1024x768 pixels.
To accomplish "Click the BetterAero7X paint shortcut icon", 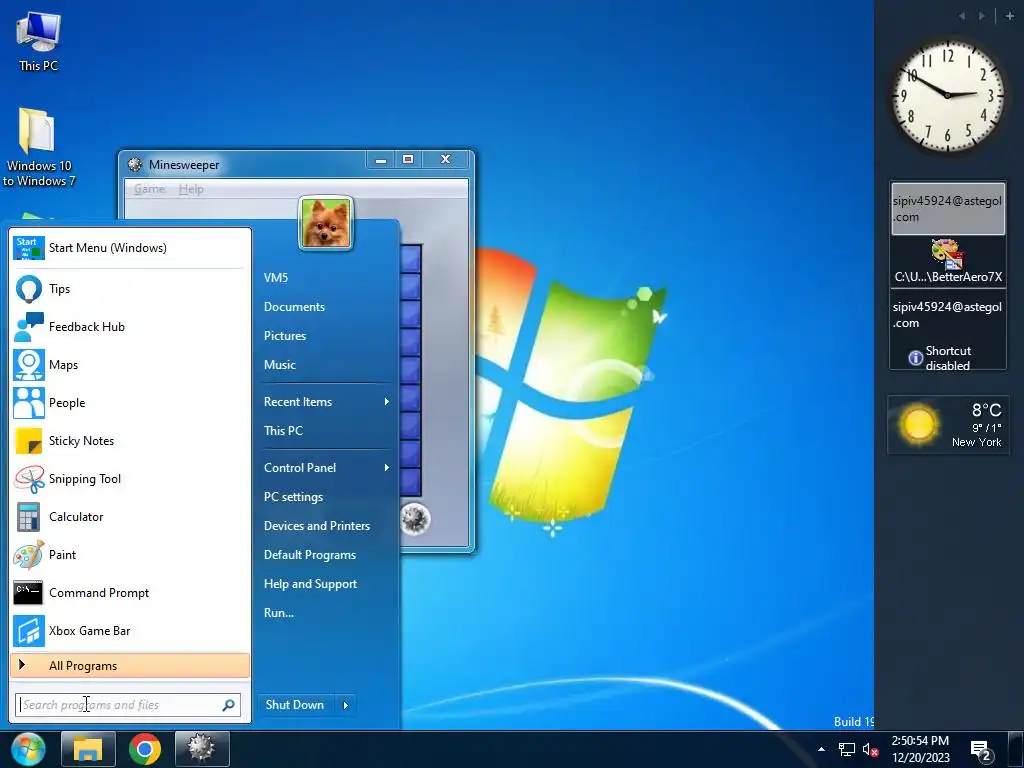I will [x=946, y=254].
